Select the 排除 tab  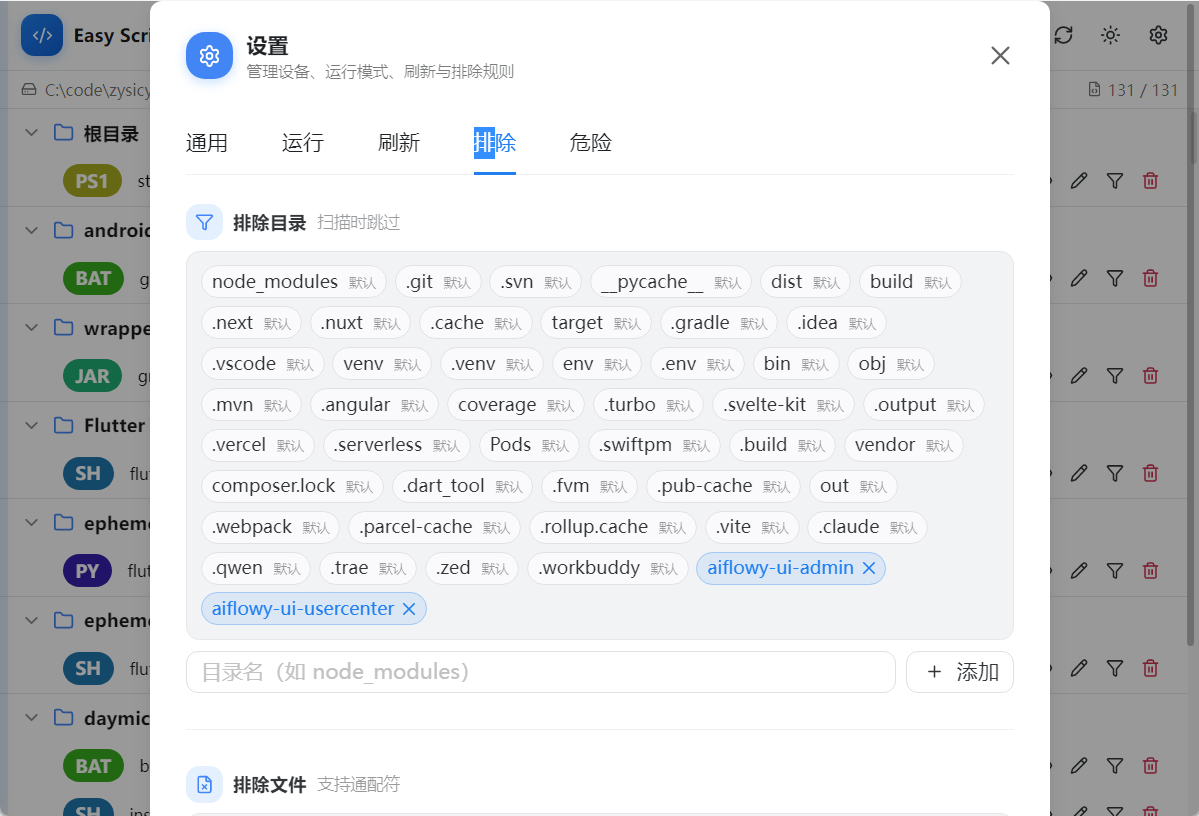(495, 143)
